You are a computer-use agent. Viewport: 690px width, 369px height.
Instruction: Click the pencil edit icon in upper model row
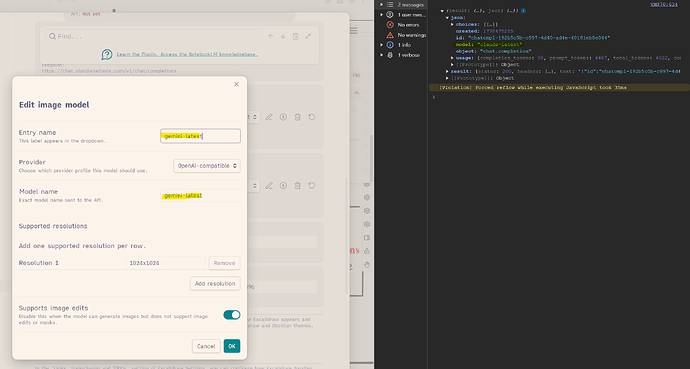point(269,117)
